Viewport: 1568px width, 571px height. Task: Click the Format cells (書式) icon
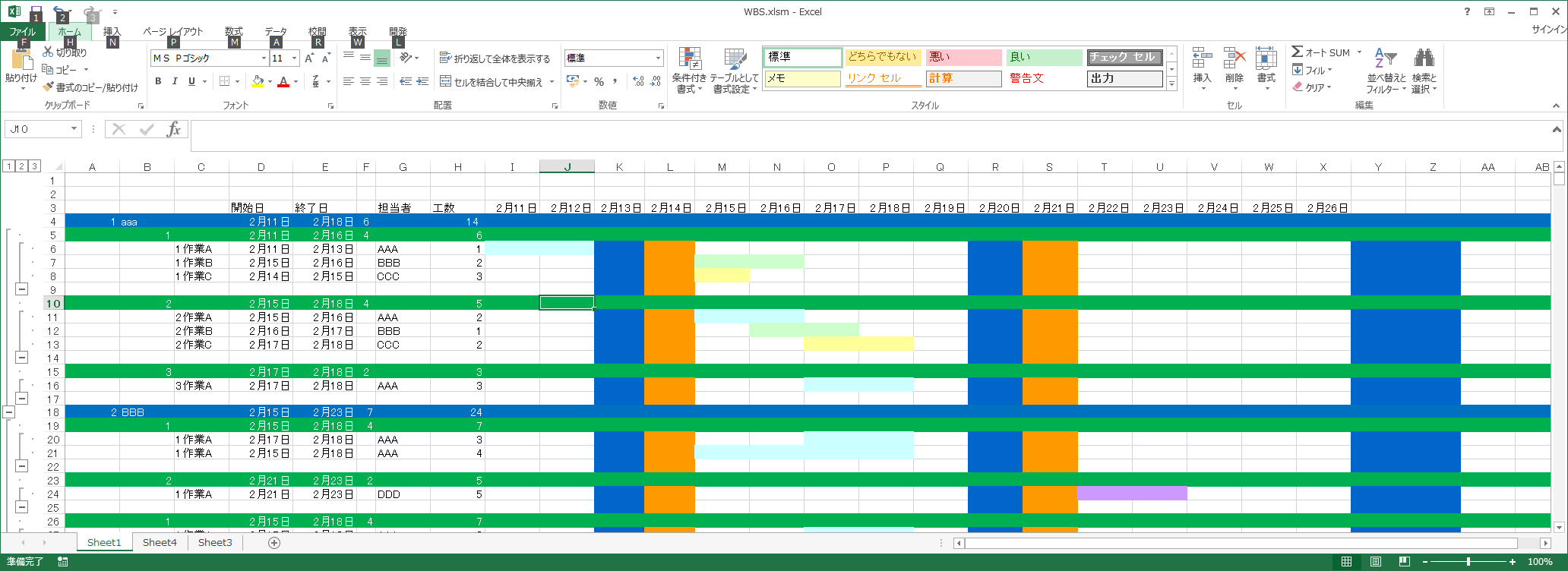click(x=1266, y=58)
